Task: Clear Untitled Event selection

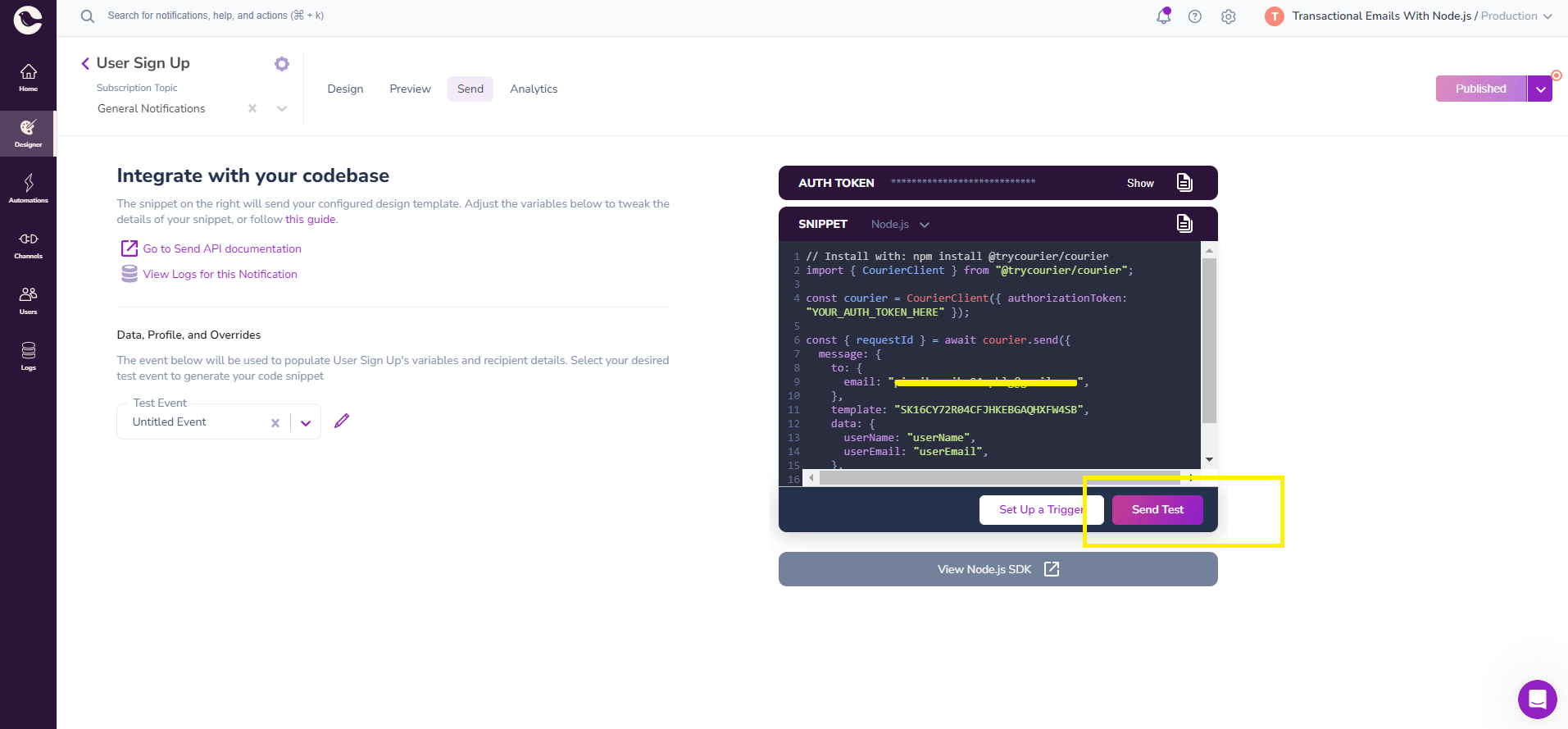Action: [275, 423]
